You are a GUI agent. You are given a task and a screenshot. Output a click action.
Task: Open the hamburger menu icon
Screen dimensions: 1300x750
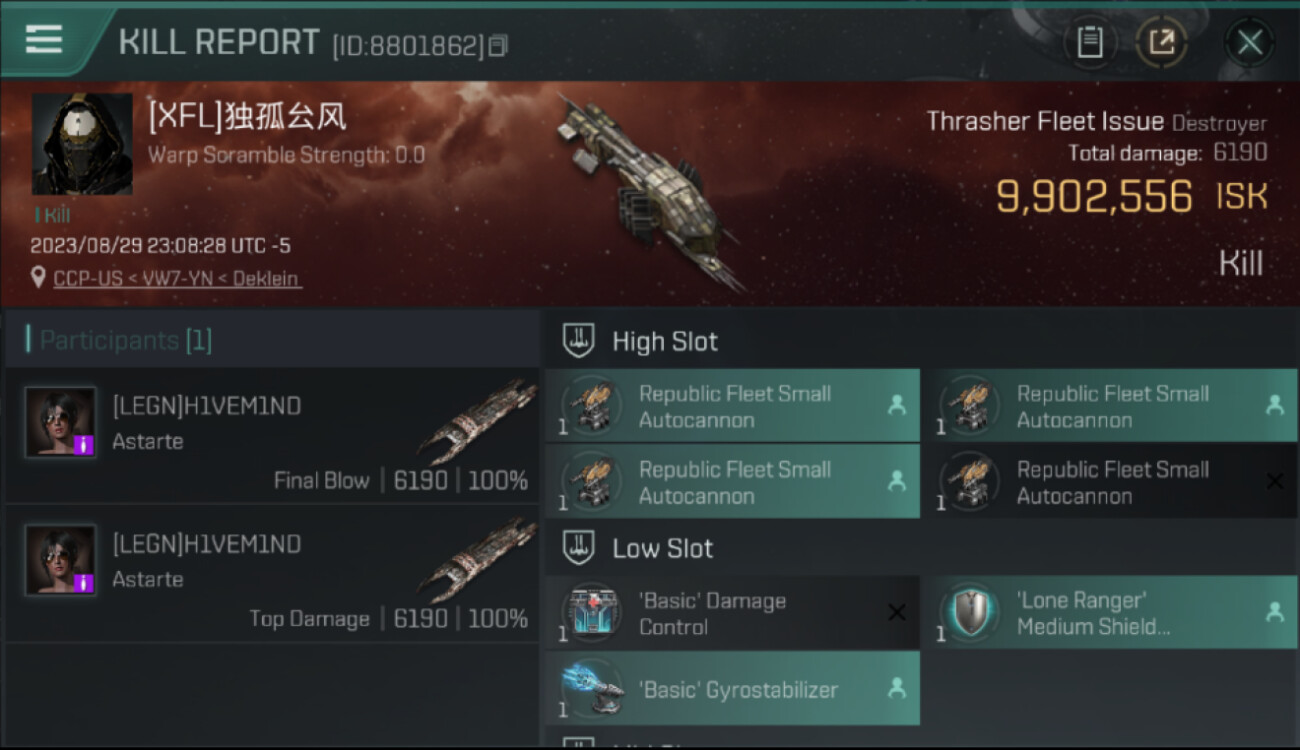[x=44, y=40]
